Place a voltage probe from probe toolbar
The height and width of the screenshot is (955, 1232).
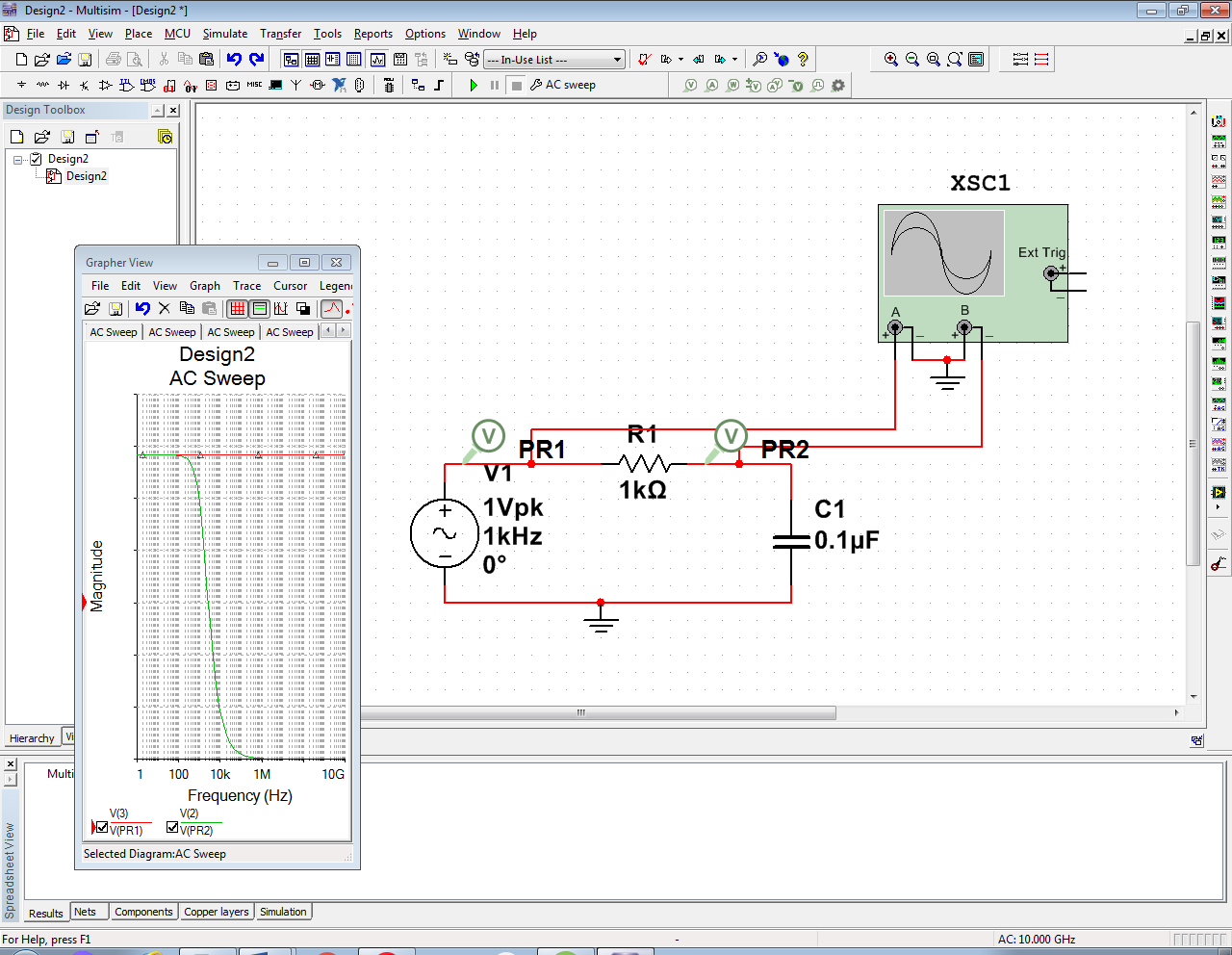(x=690, y=85)
